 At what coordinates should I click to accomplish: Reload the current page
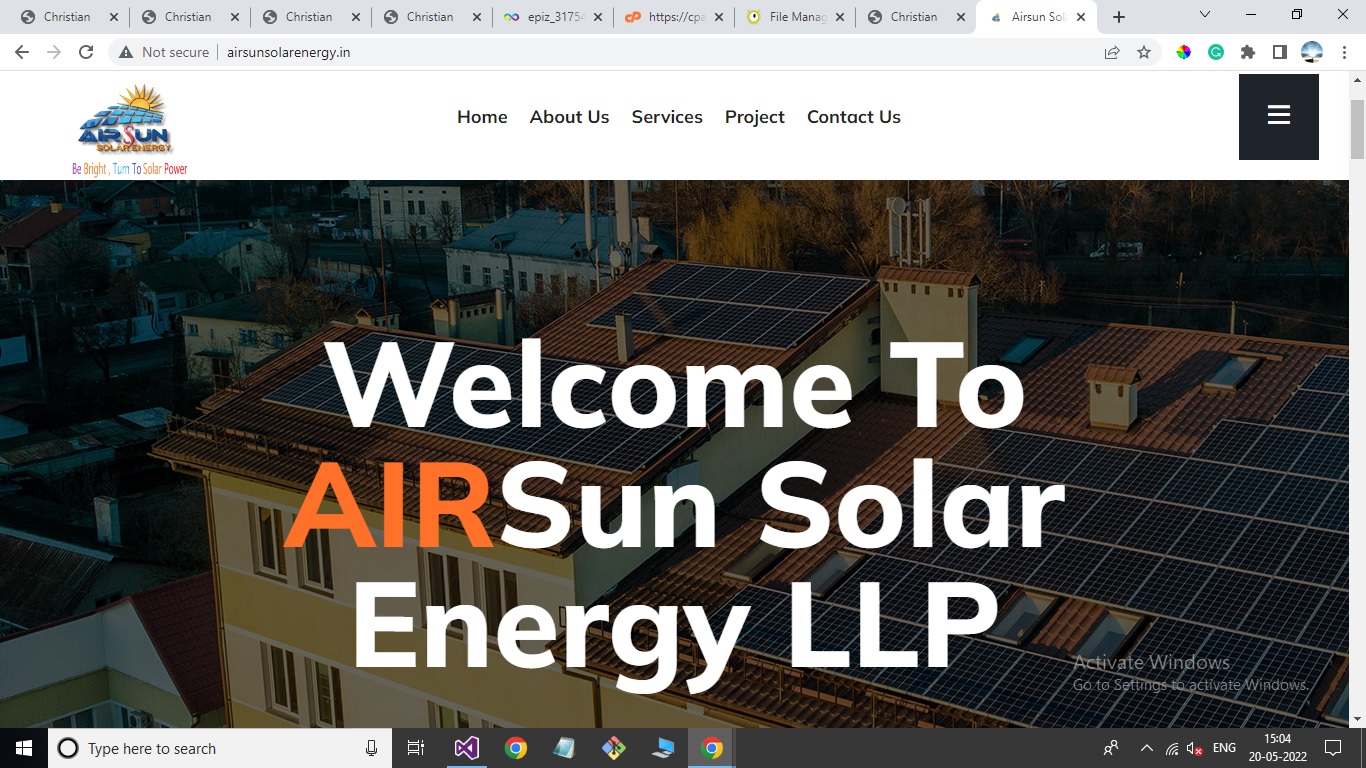(x=86, y=52)
